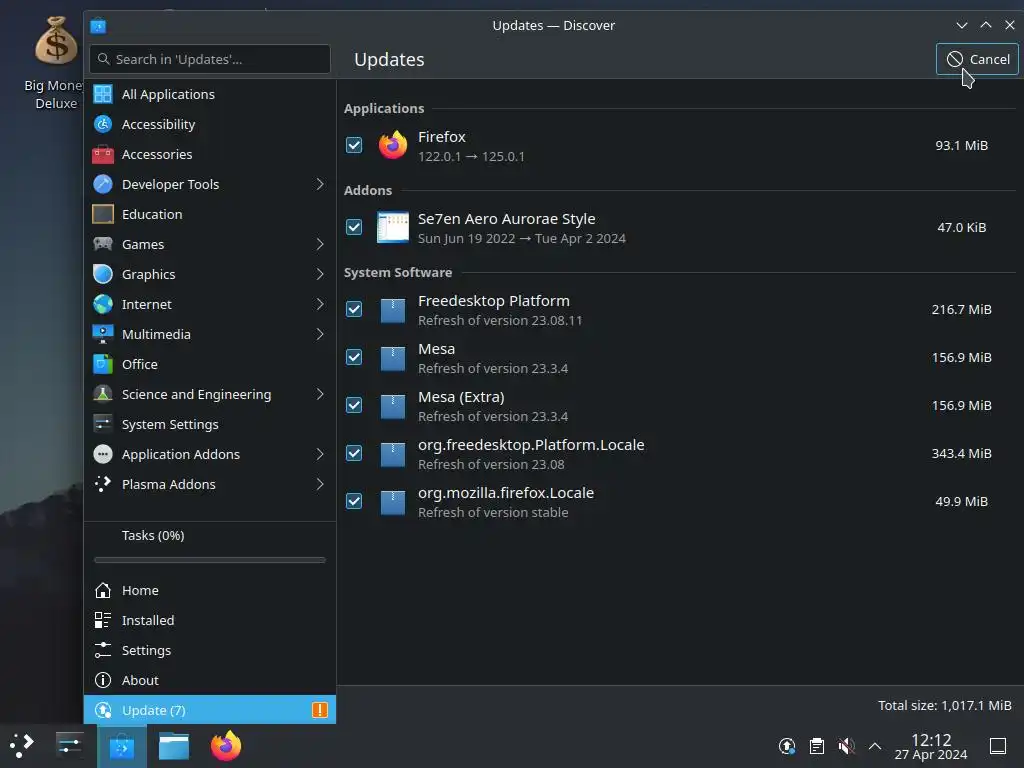Expand the Plasma Addons arrow
The image size is (1024, 768).
coord(320,485)
